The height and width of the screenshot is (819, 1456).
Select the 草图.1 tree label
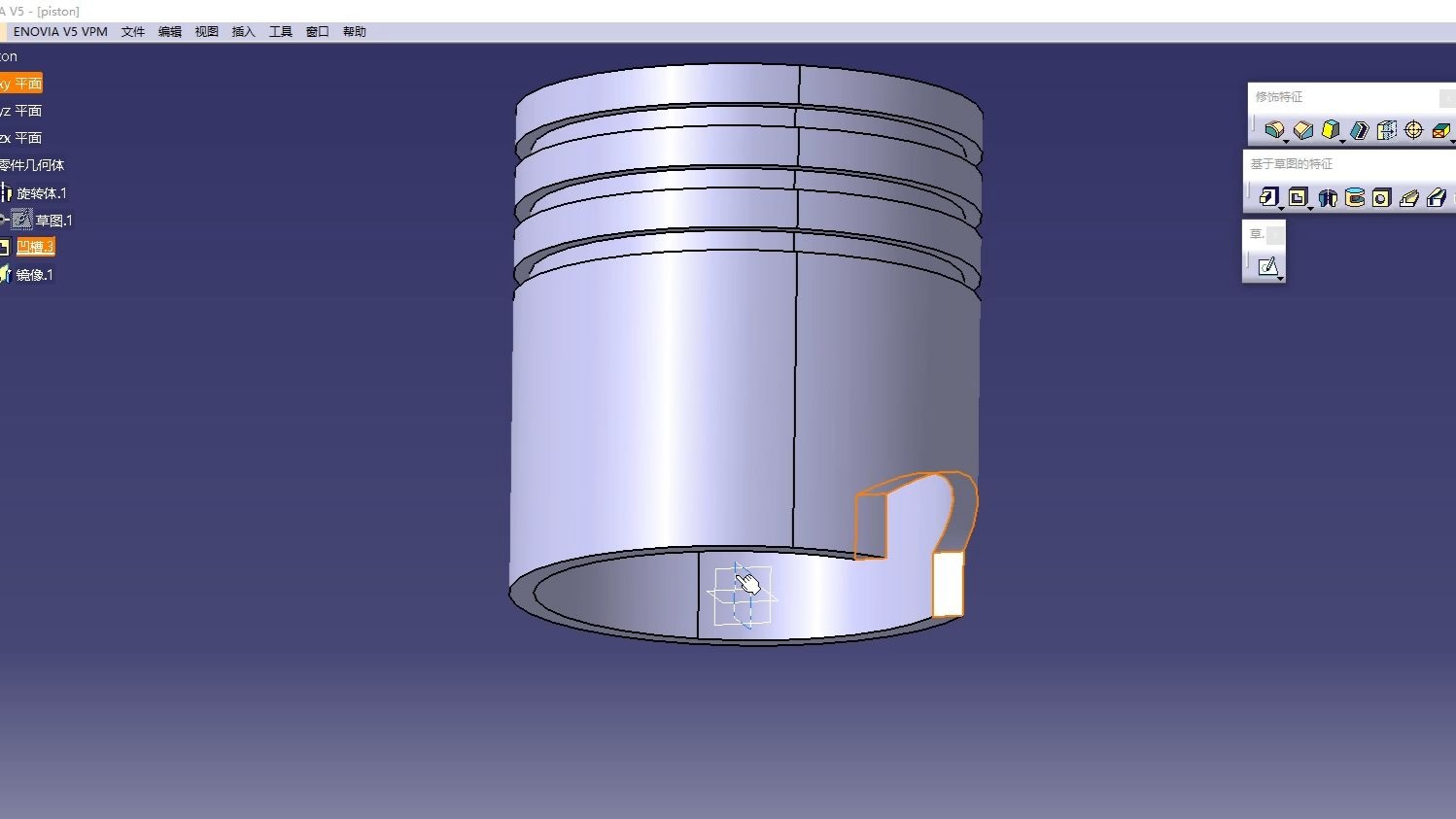click(x=54, y=221)
